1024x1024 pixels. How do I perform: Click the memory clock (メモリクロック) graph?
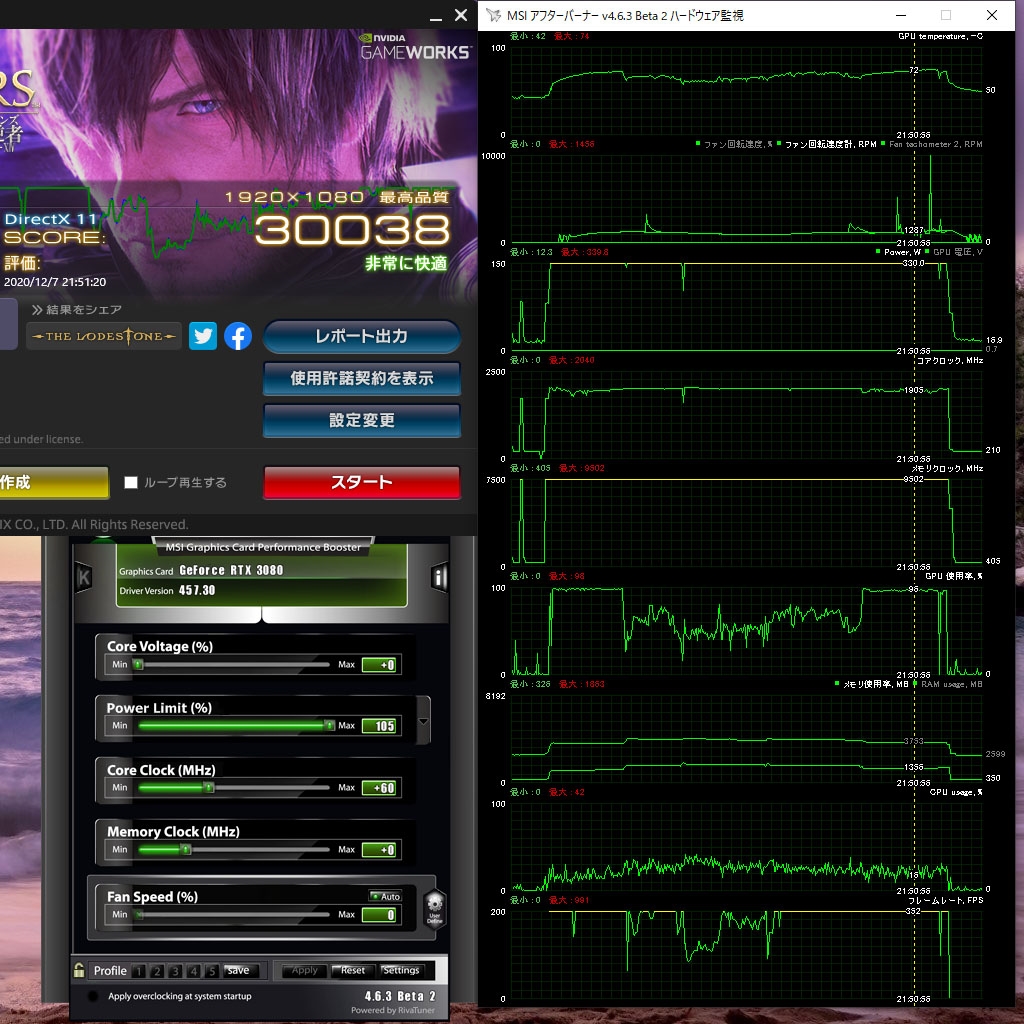click(x=746, y=523)
